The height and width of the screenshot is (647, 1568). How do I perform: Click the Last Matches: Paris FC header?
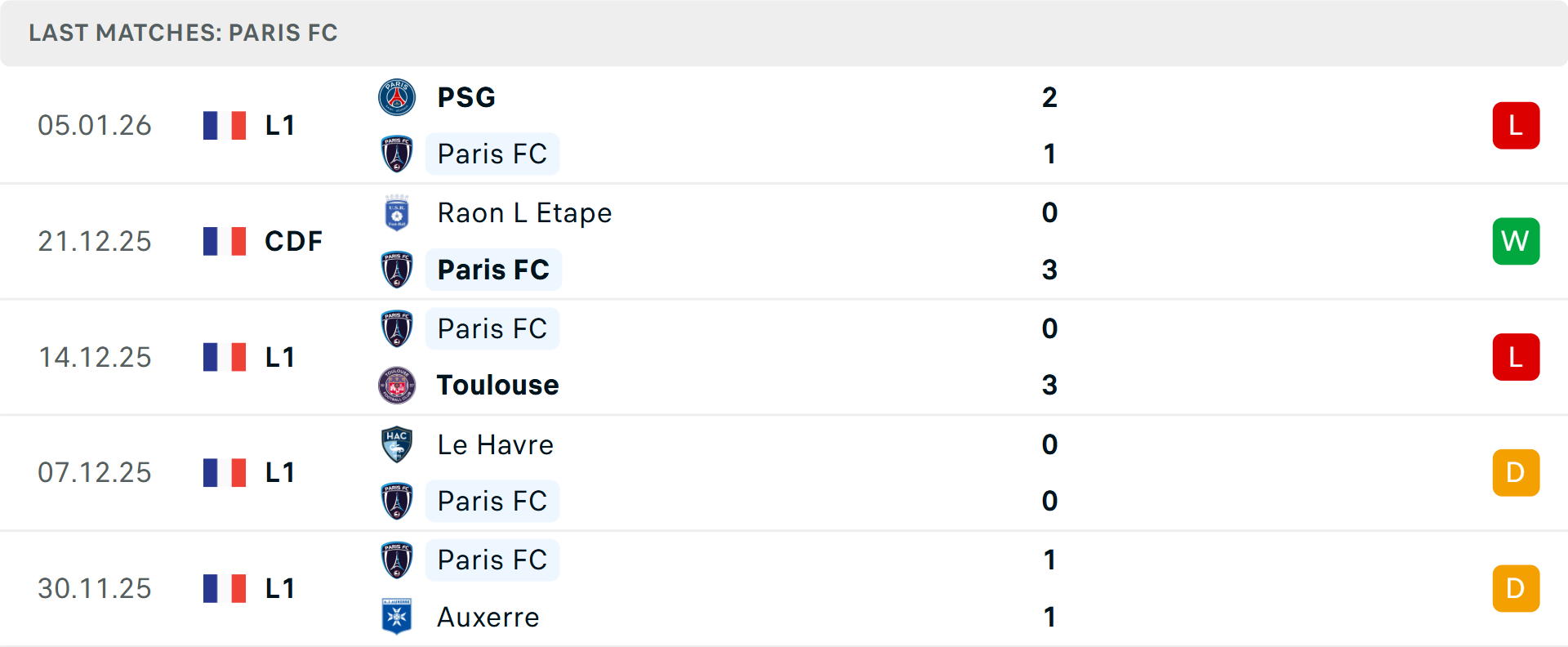tap(183, 33)
